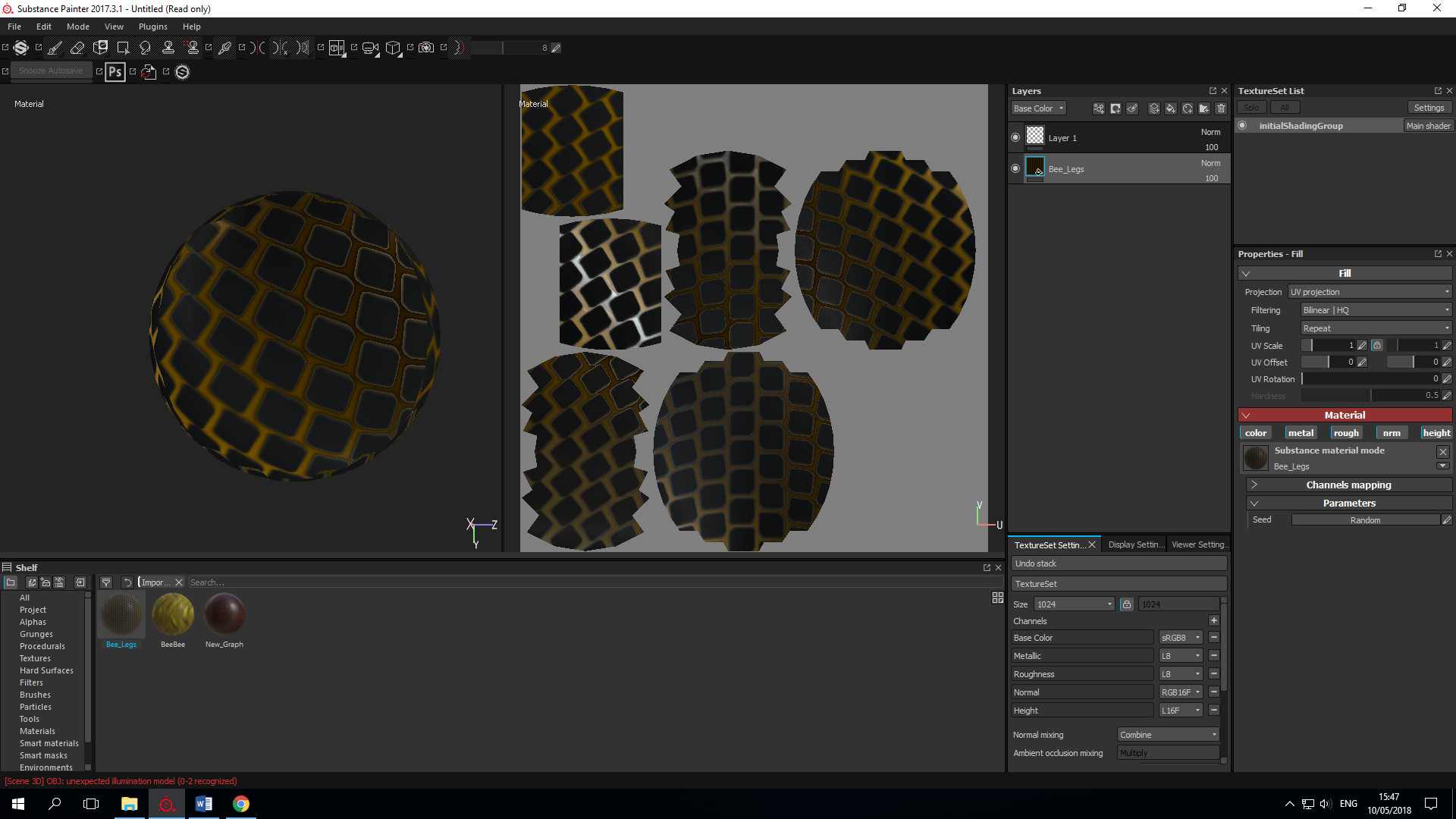The width and height of the screenshot is (1456, 819).
Task: Select the Paint brush tool
Action: point(55,48)
